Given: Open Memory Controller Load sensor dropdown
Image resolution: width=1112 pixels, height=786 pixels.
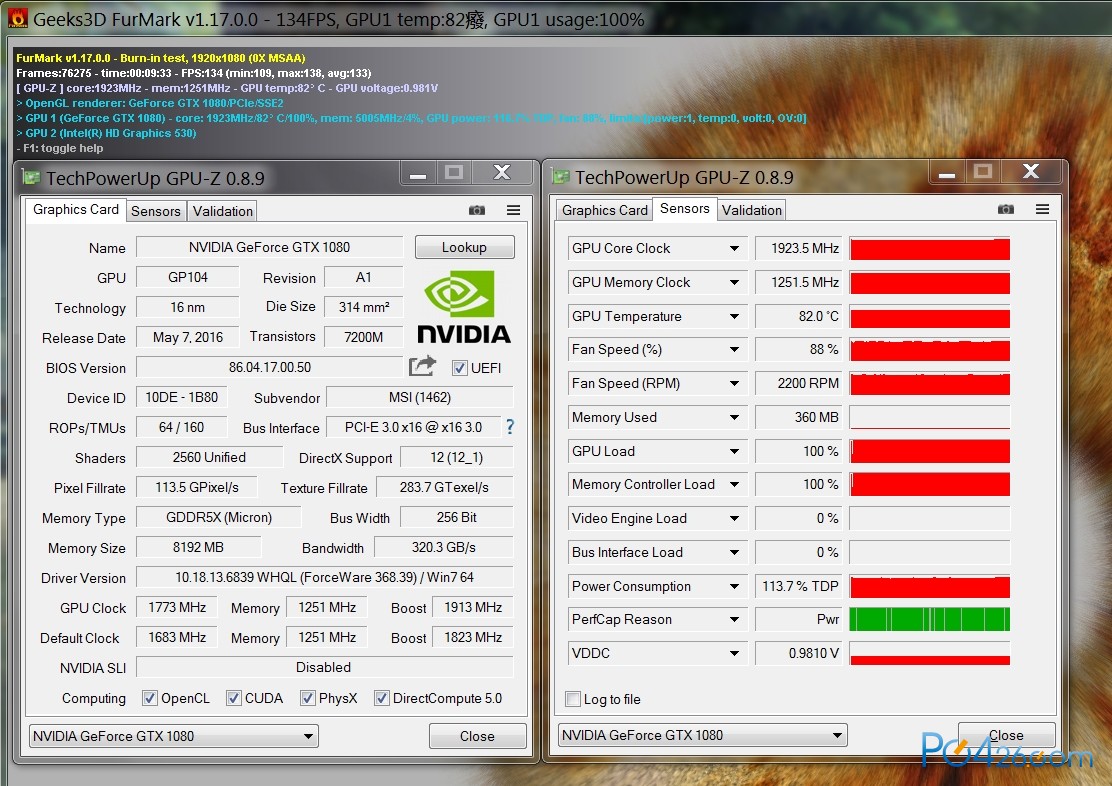Looking at the screenshot, I should [734, 485].
